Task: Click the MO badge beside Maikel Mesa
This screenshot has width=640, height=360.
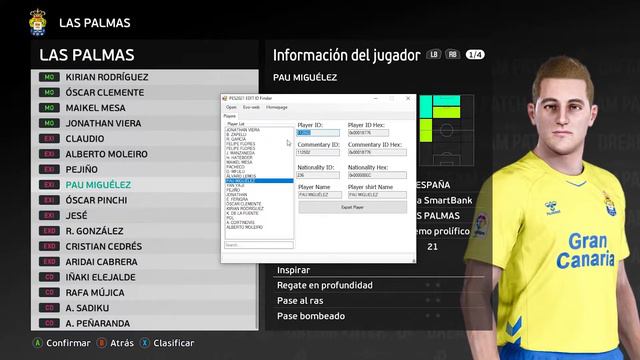Action: point(49,108)
